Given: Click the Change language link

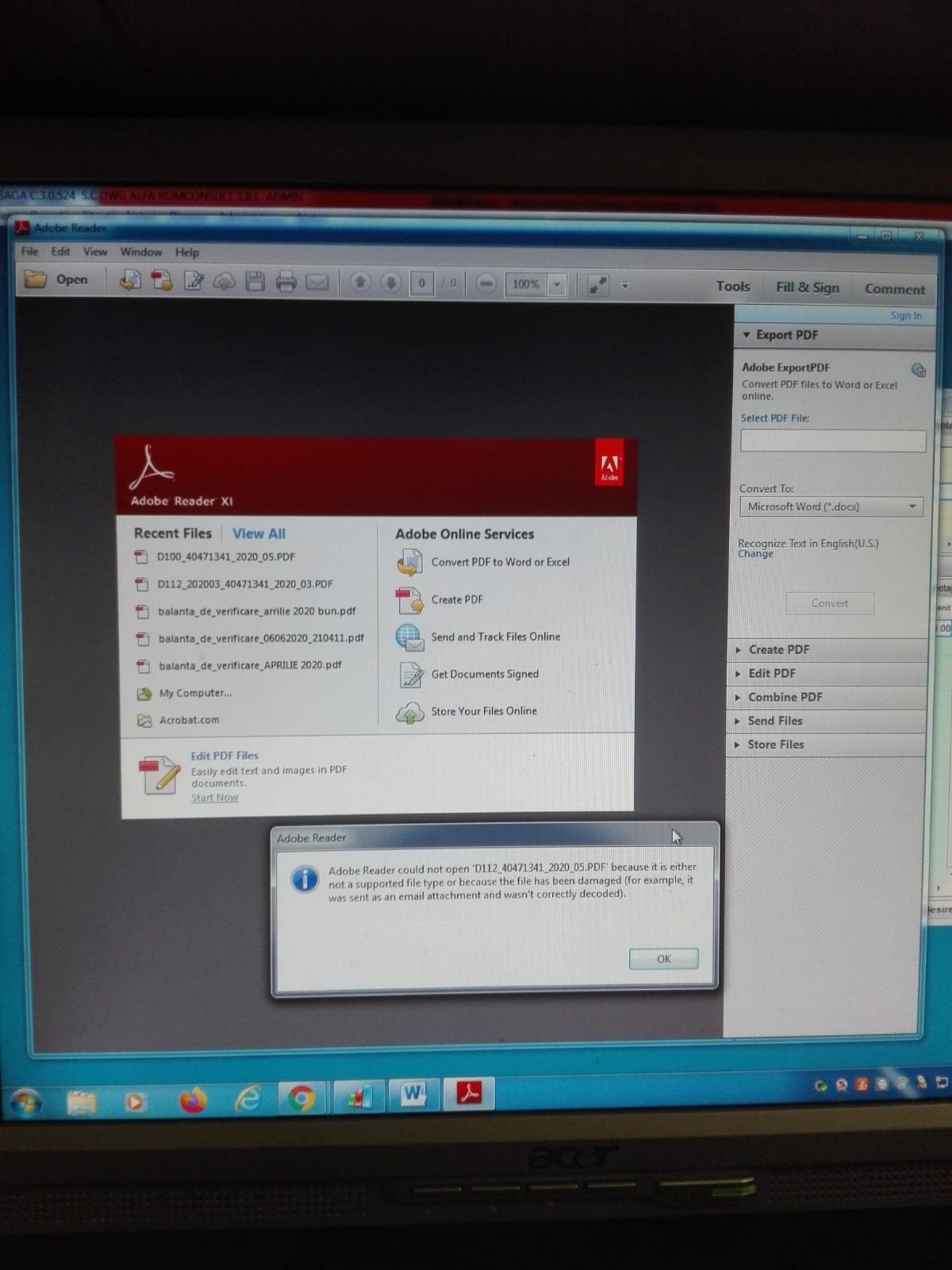Looking at the screenshot, I should coord(755,554).
